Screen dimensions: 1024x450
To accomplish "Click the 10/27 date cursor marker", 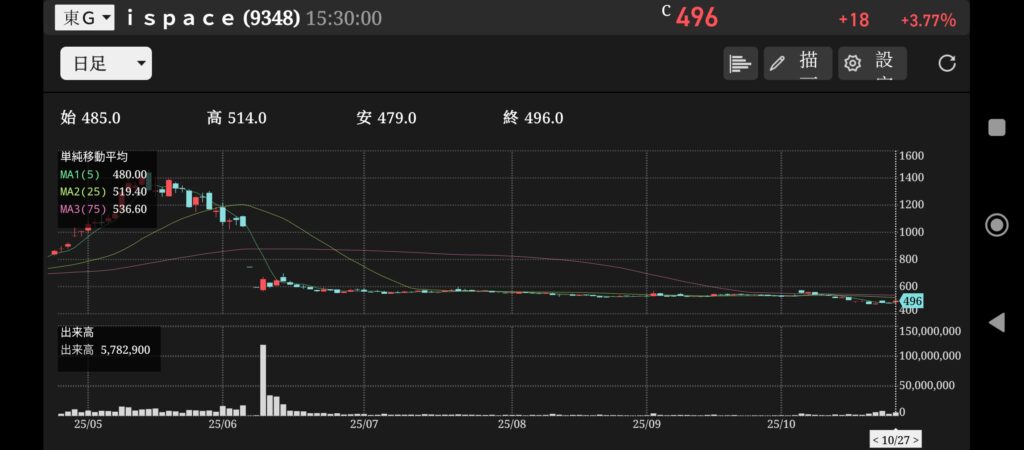I will point(894,439).
